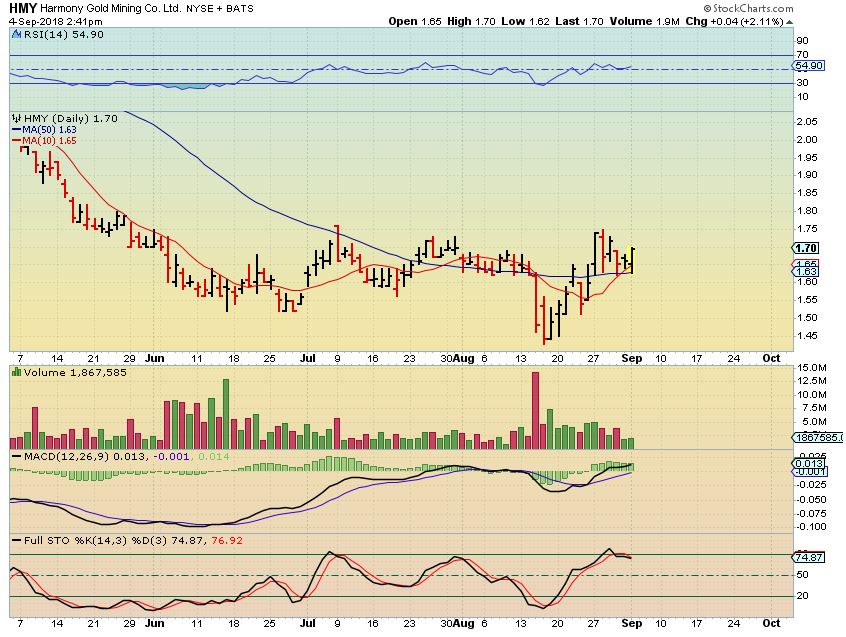Image resolution: width=846 pixels, height=637 pixels.
Task: Click the Volume 1,867,585 label
Action: [75, 373]
